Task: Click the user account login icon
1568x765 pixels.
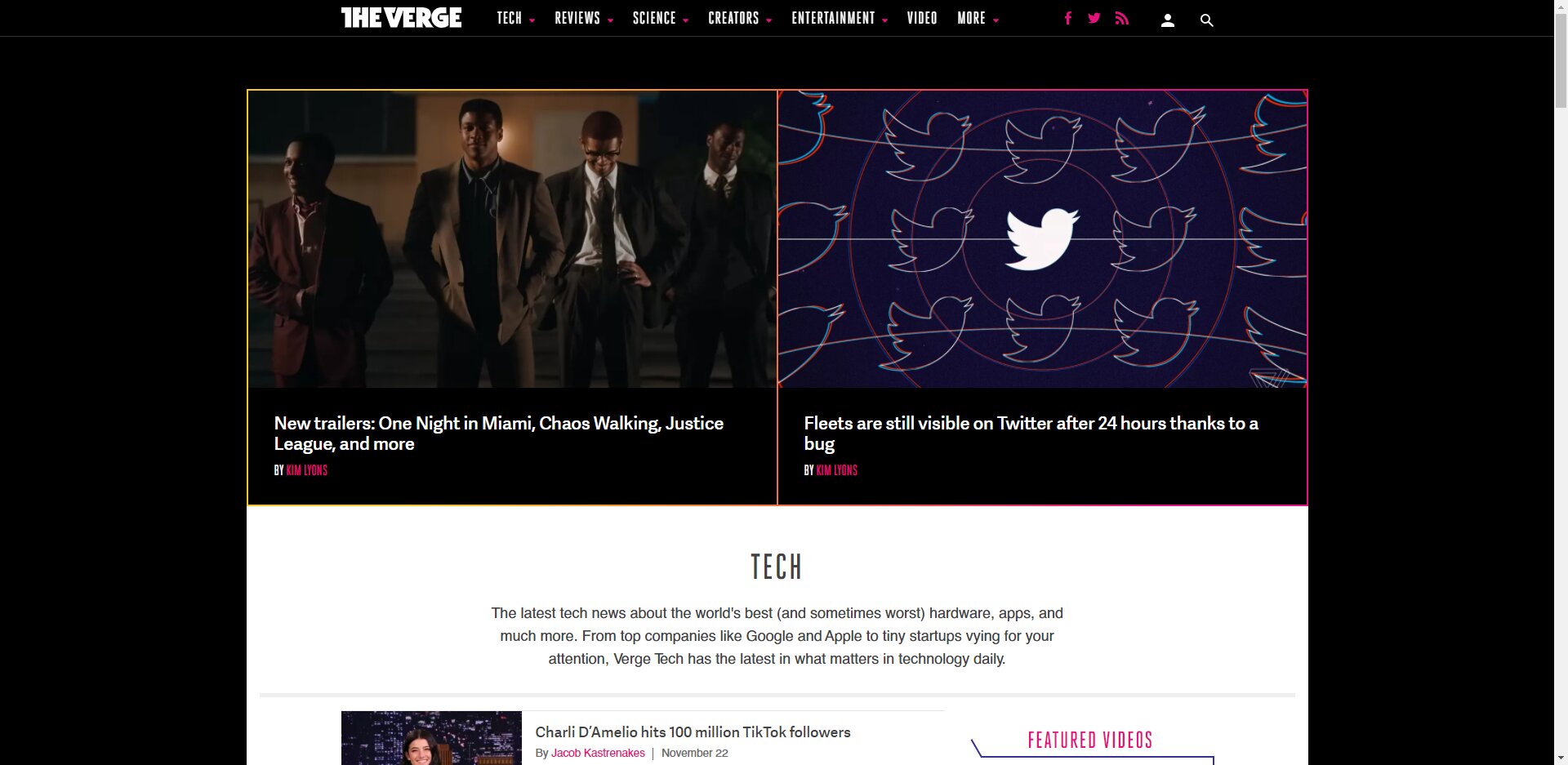Action: [x=1168, y=20]
